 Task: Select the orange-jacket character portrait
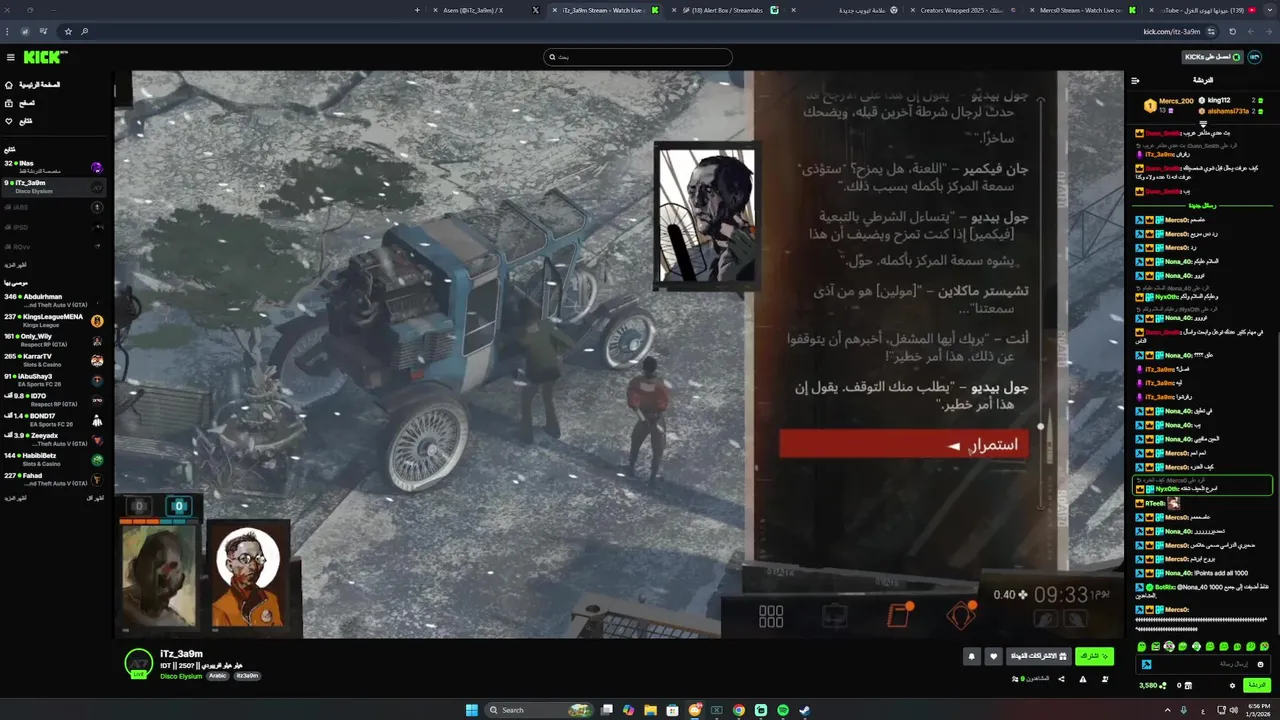(x=248, y=576)
